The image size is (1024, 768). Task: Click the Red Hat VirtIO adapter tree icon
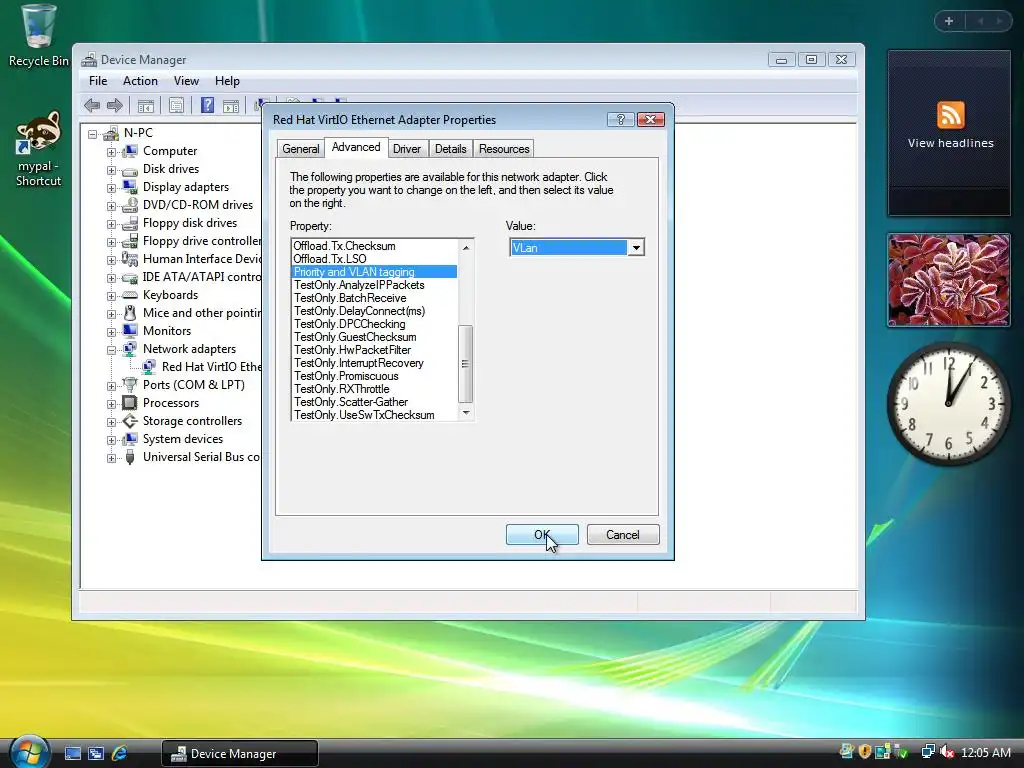(x=149, y=366)
